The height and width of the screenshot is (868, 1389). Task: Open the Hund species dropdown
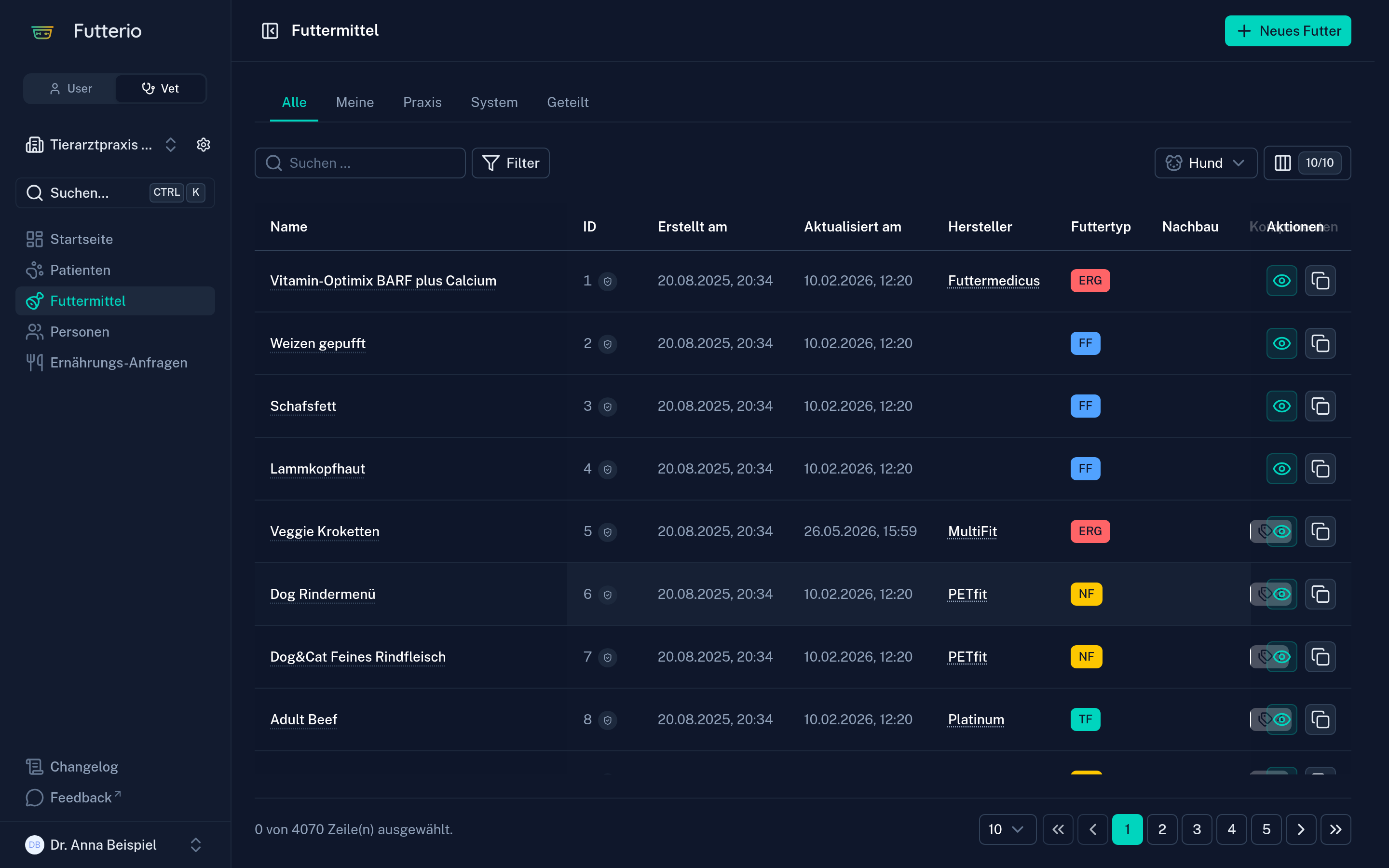[x=1205, y=163]
